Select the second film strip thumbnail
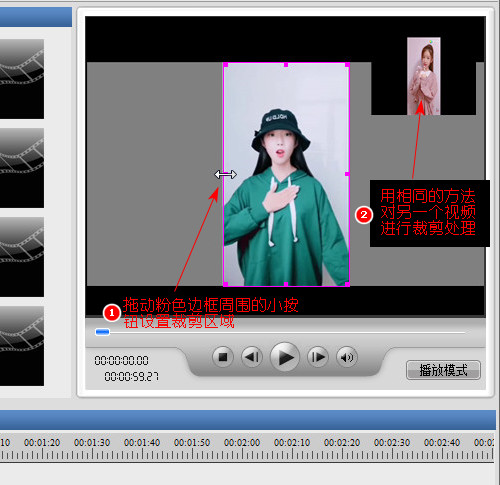Viewport: 500px width, 485px height. pos(22,168)
